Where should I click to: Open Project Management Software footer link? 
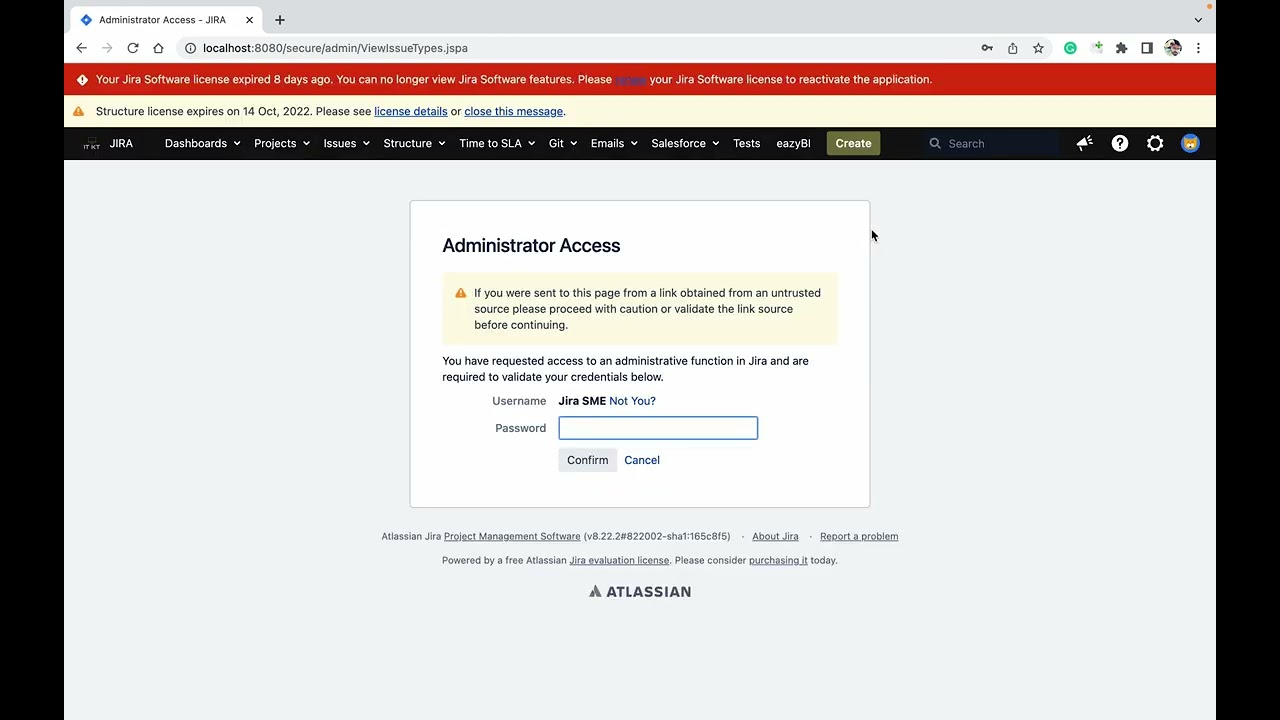click(x=512, y=537)
